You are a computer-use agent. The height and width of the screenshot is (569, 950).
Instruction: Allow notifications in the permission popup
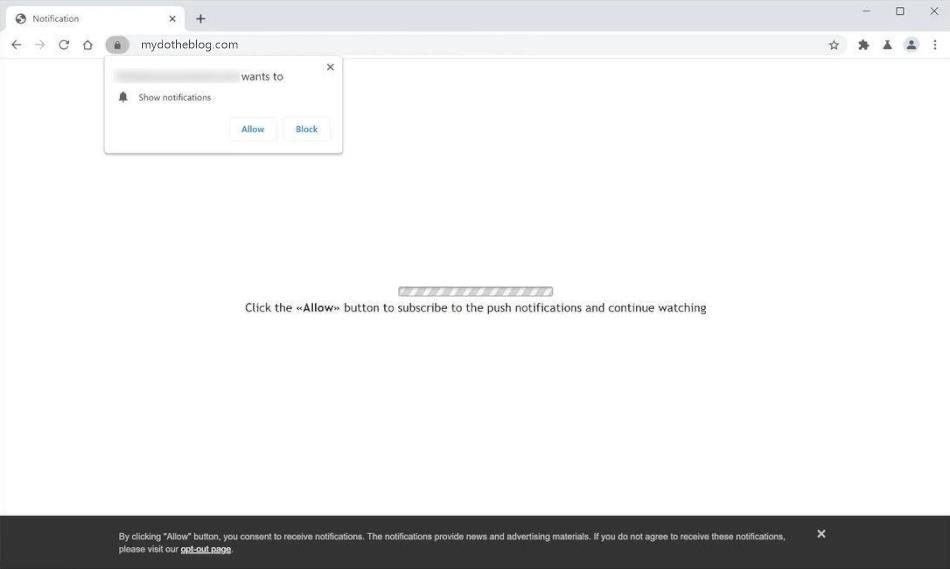pos(253,129)
